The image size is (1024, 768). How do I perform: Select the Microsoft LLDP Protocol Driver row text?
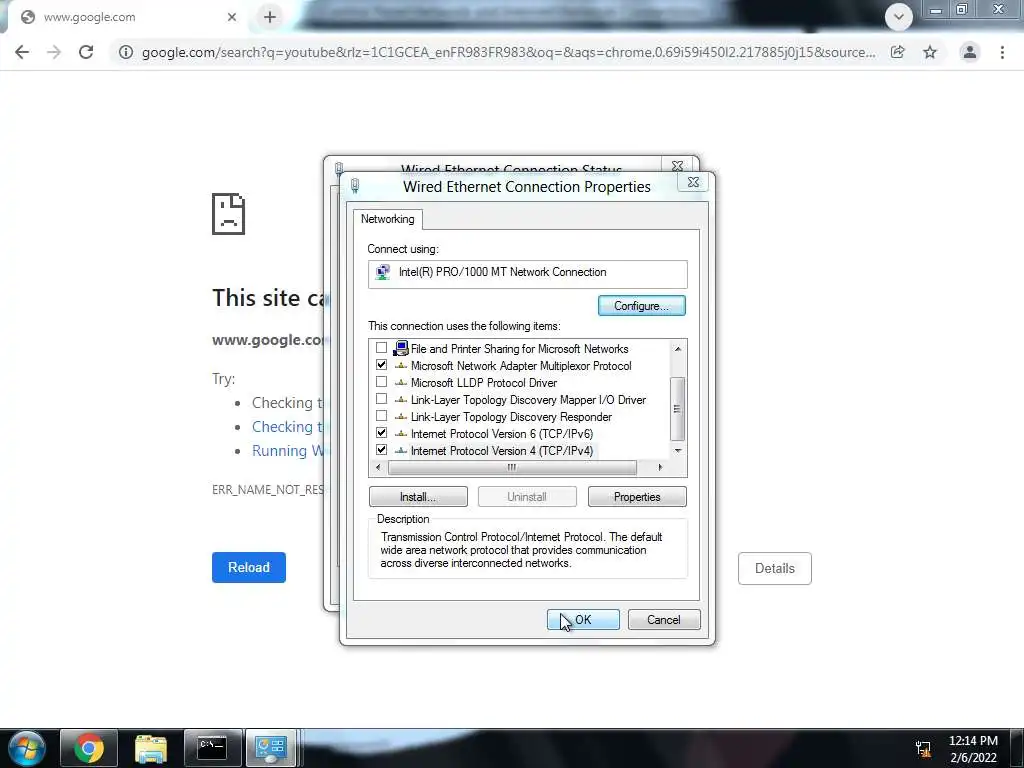[x=483, y=383]
